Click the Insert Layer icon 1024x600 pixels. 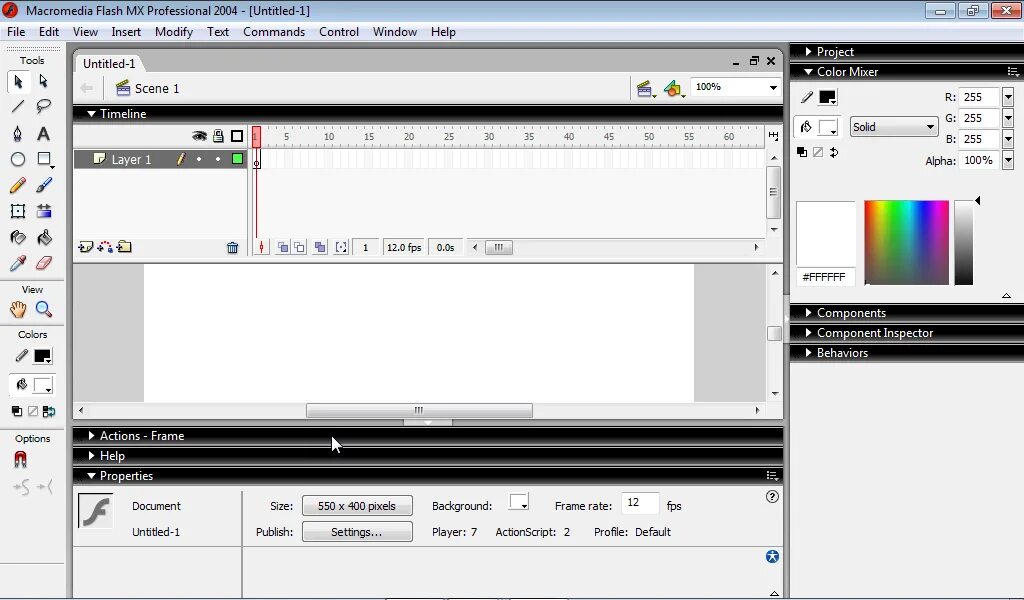[86, 247]
